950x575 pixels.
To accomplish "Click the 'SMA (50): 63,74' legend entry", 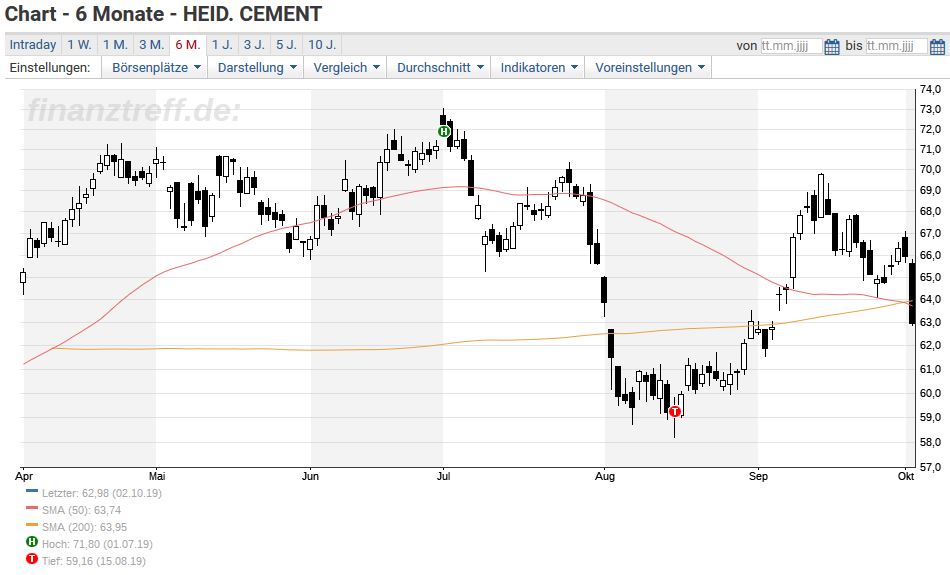I will pos(81,510).
